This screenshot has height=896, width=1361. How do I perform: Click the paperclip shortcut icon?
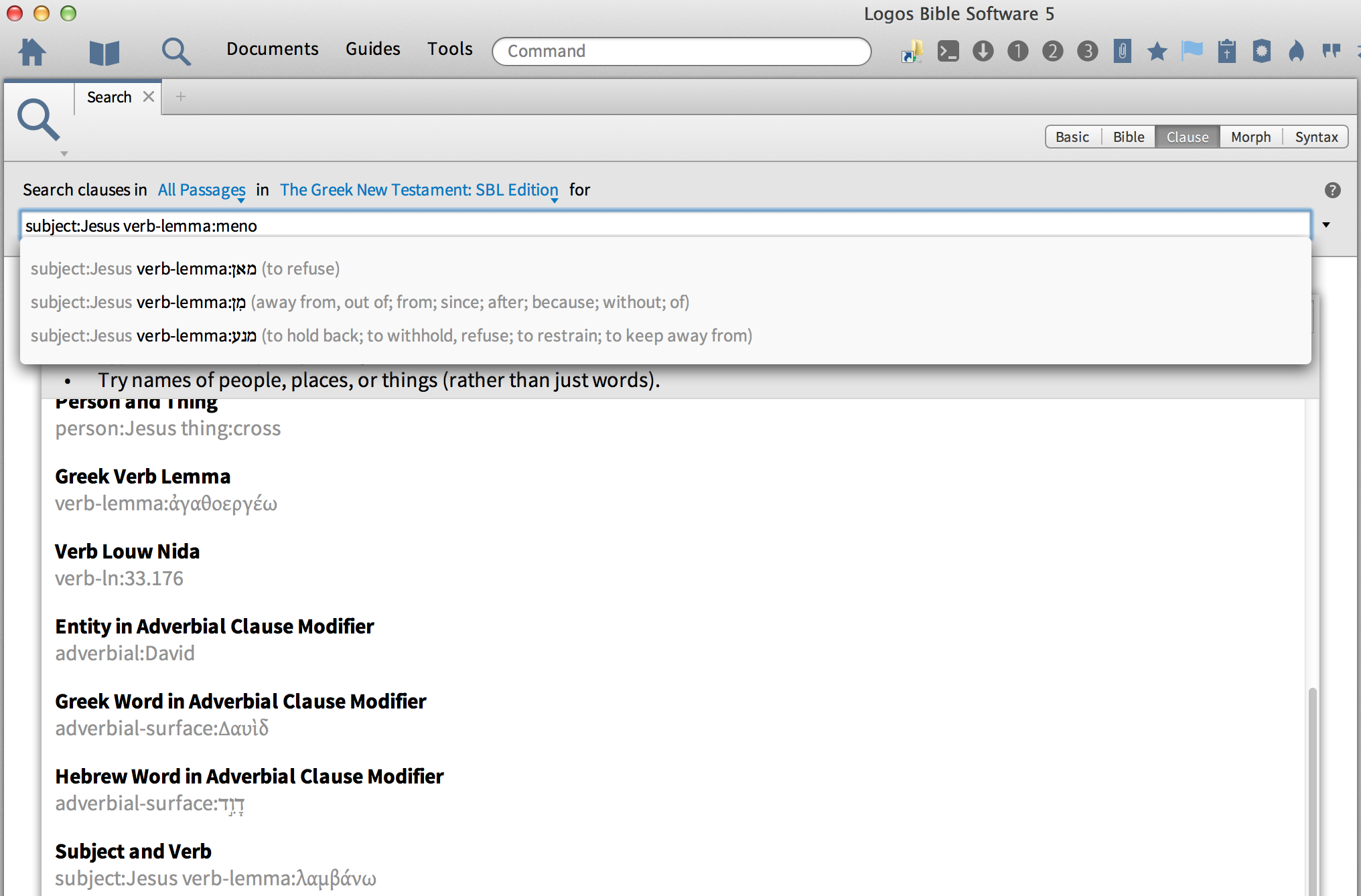tap(1122, 51)
